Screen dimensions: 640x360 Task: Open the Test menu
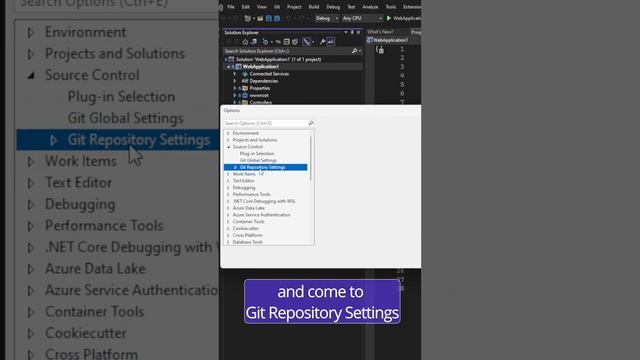(x=351, y=7)
